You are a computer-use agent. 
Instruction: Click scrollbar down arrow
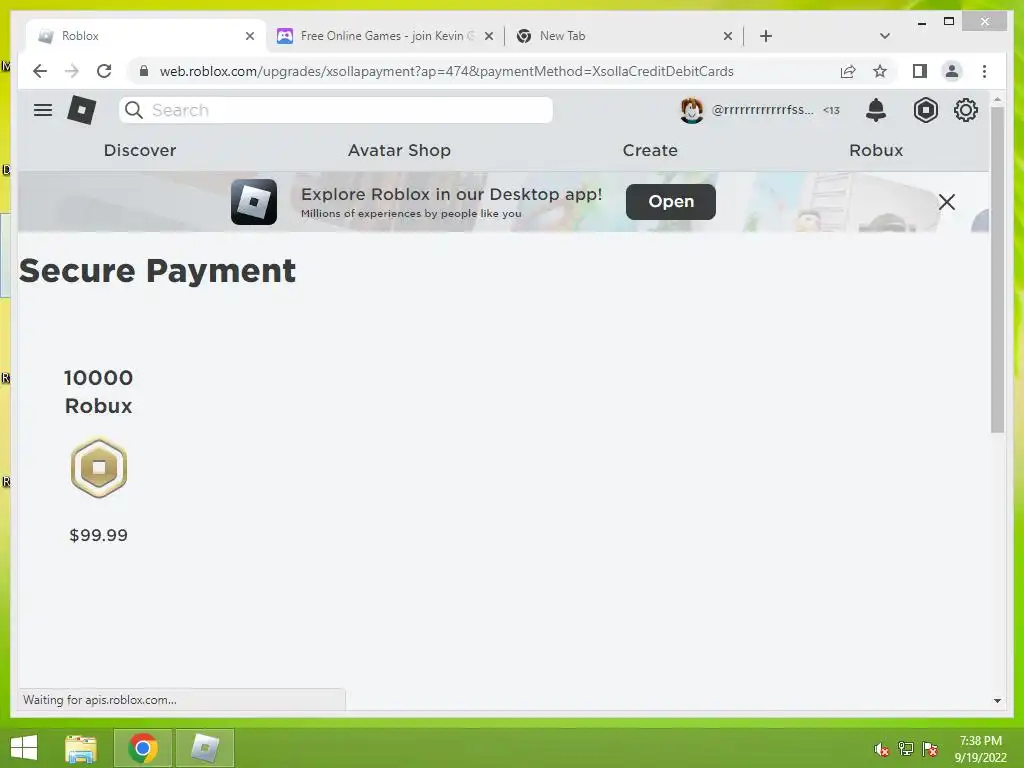pos(997,700)
